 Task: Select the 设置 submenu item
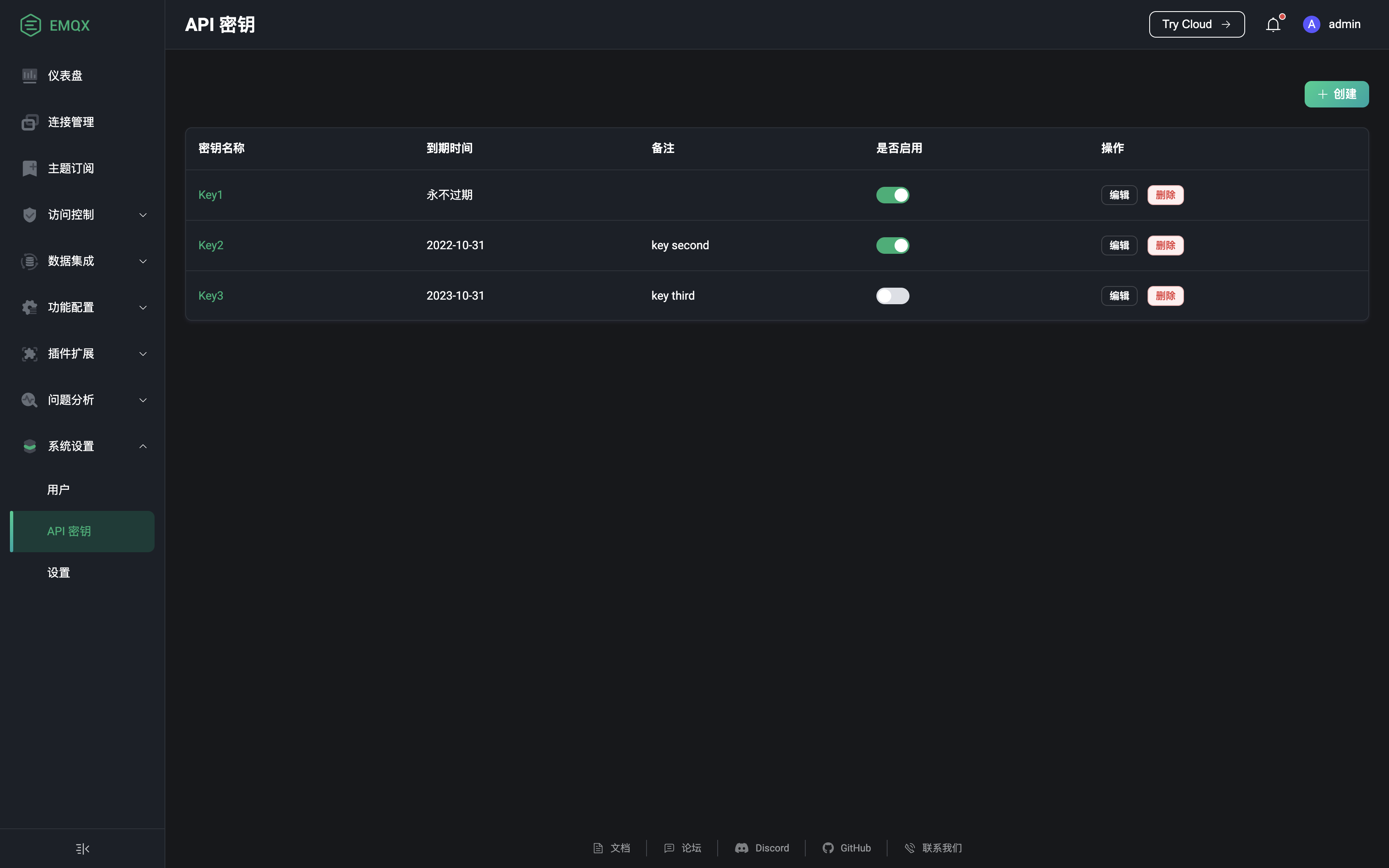(x=59, y=572)
